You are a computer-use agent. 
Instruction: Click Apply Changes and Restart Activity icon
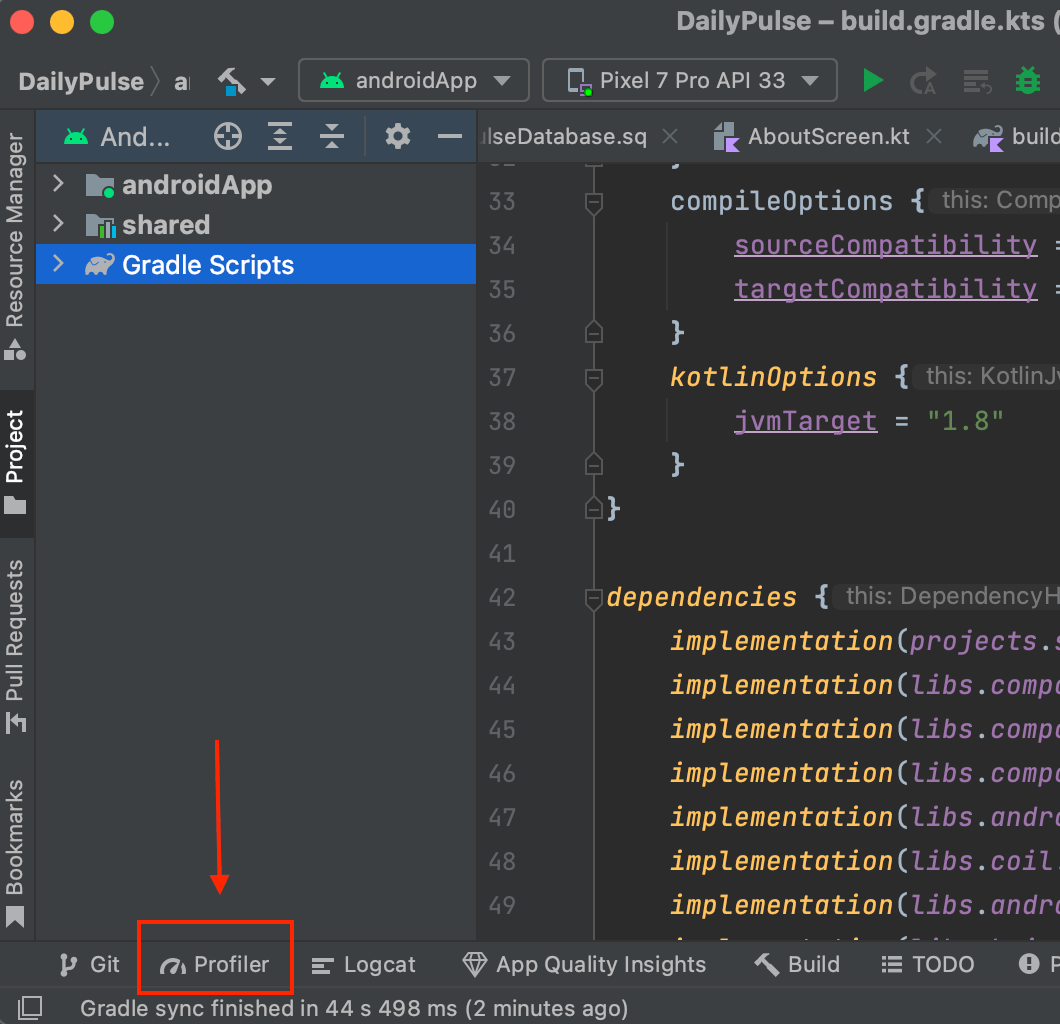923,81
